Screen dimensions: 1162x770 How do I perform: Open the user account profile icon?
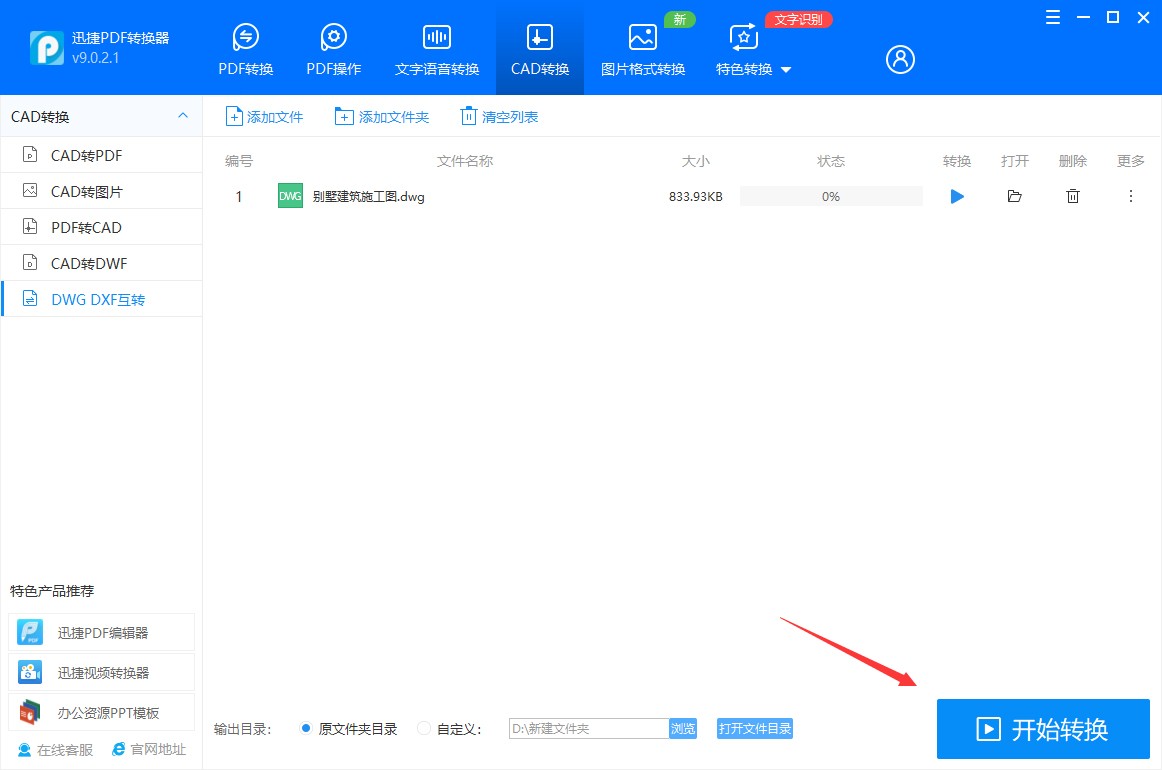pos(899,59)
